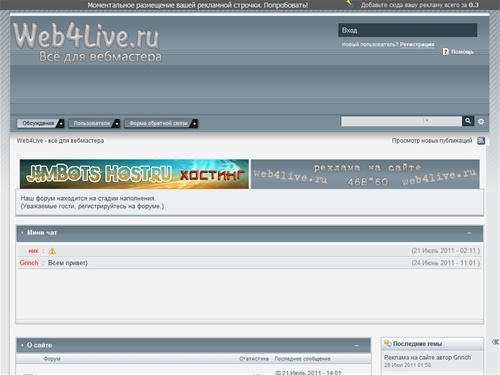Click the clock icon beside 21 Июль 2011 - 14:01
Viewport: 500px width, 375px height.
(278, 373)
